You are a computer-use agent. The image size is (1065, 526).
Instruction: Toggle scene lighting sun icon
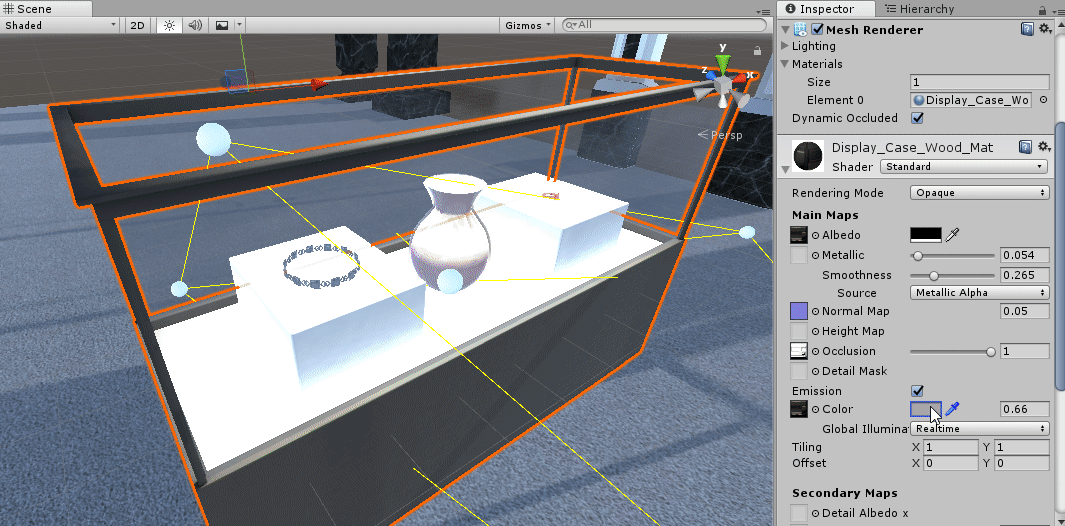tap(169, 25)
